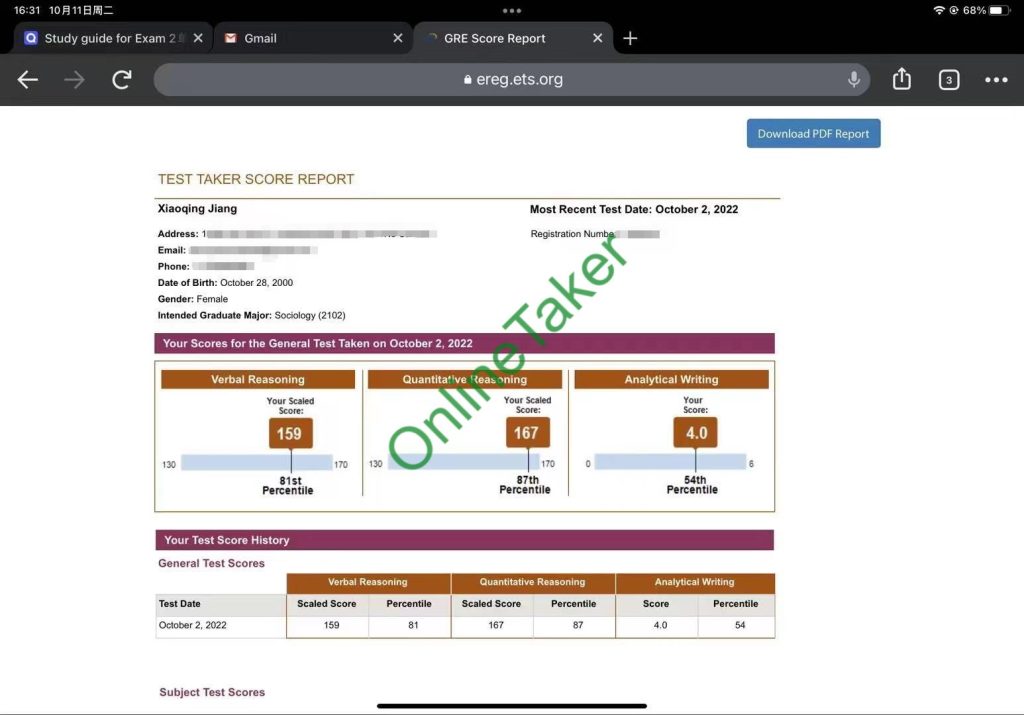Click the status bar time 16:31

tap(27, 10)
